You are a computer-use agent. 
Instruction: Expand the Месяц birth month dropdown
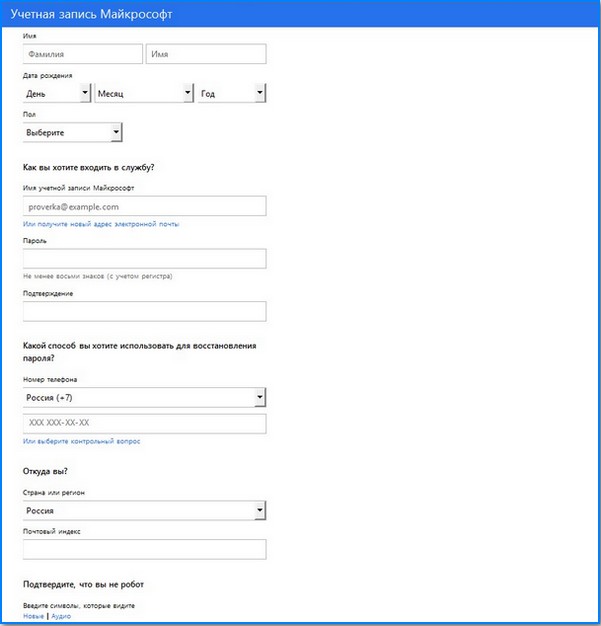[144, 93]
